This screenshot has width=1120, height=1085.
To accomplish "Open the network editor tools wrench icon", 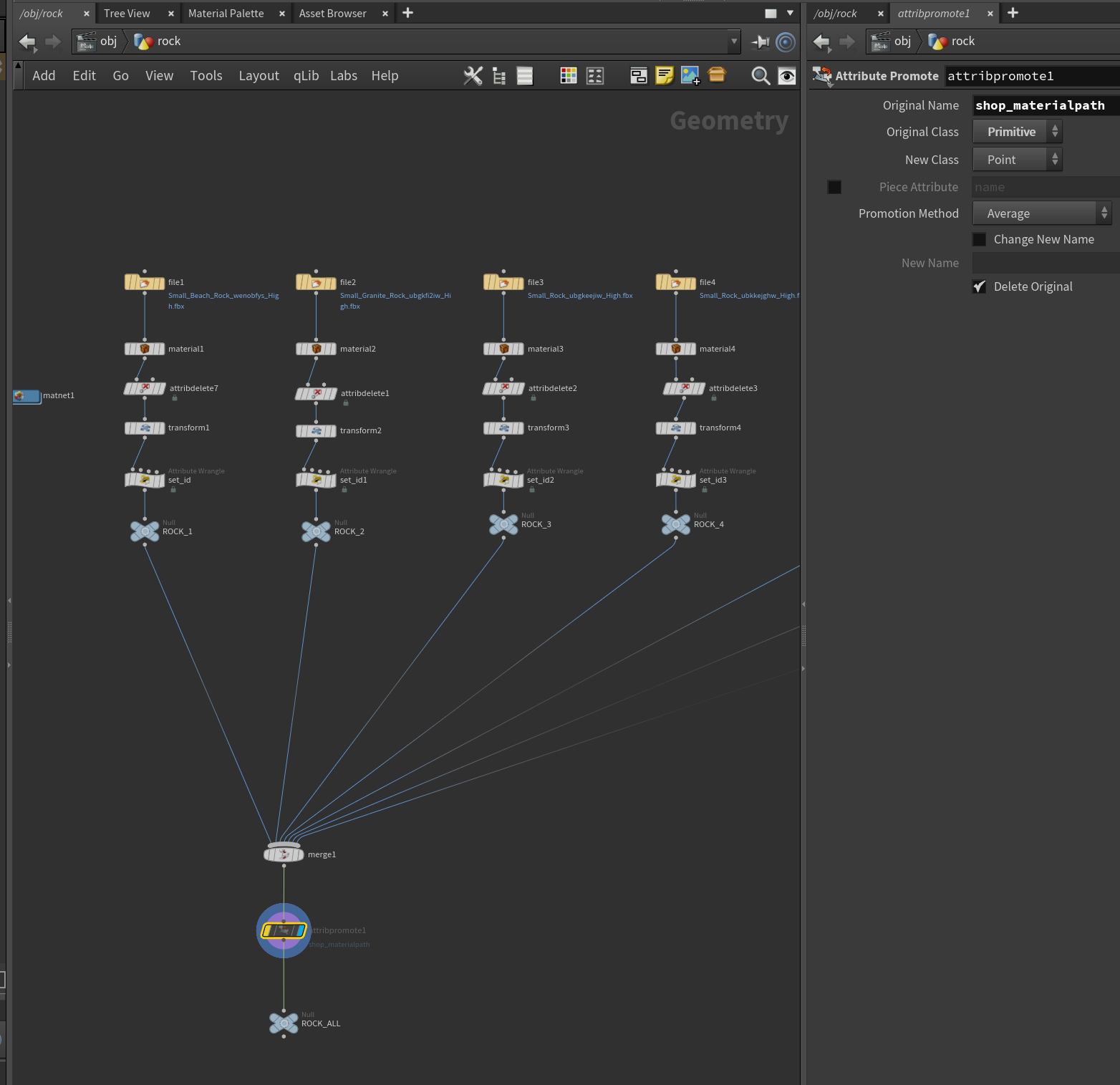I will 473,76.
